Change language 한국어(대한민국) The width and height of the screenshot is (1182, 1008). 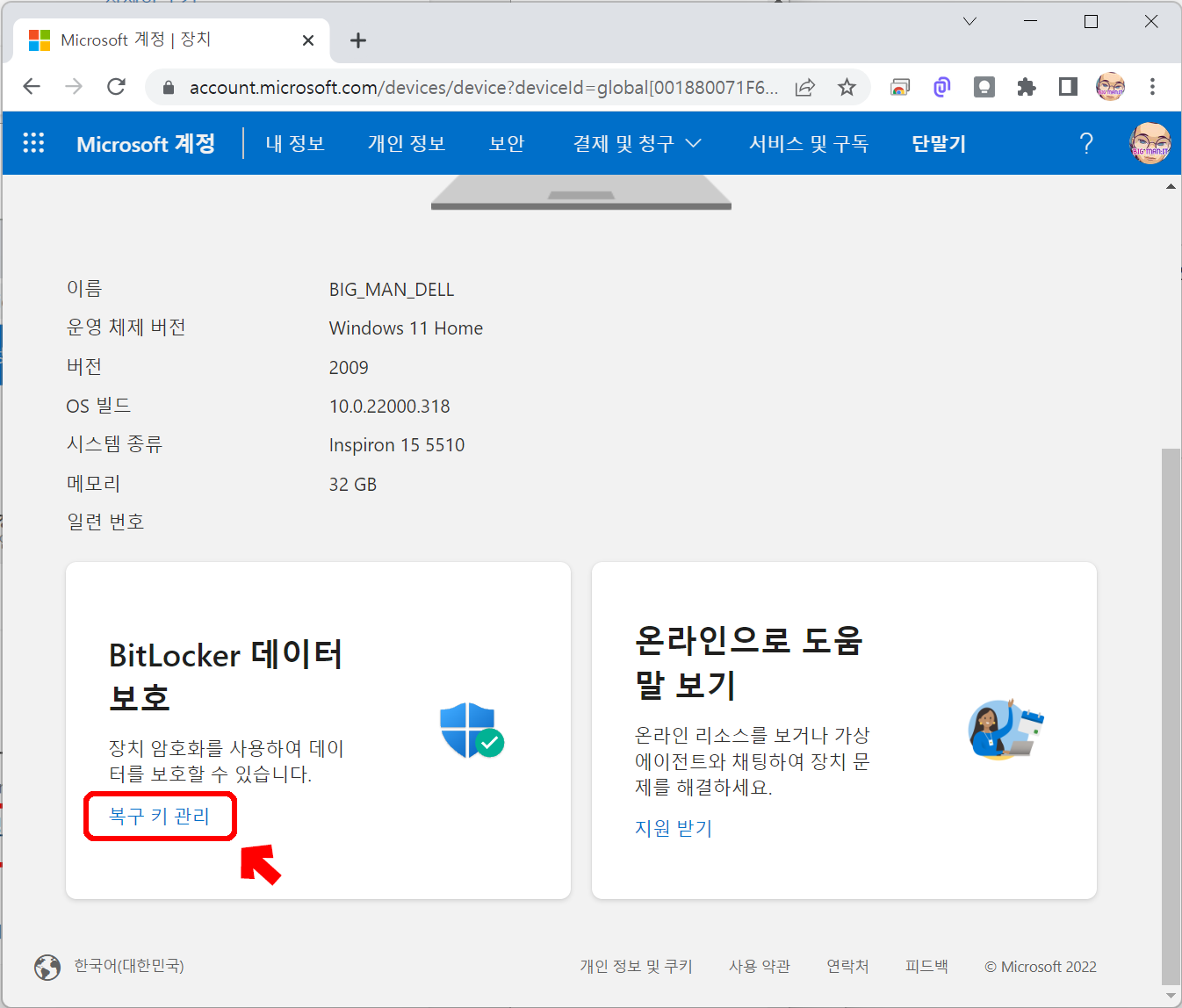click(x=129, y=966)
